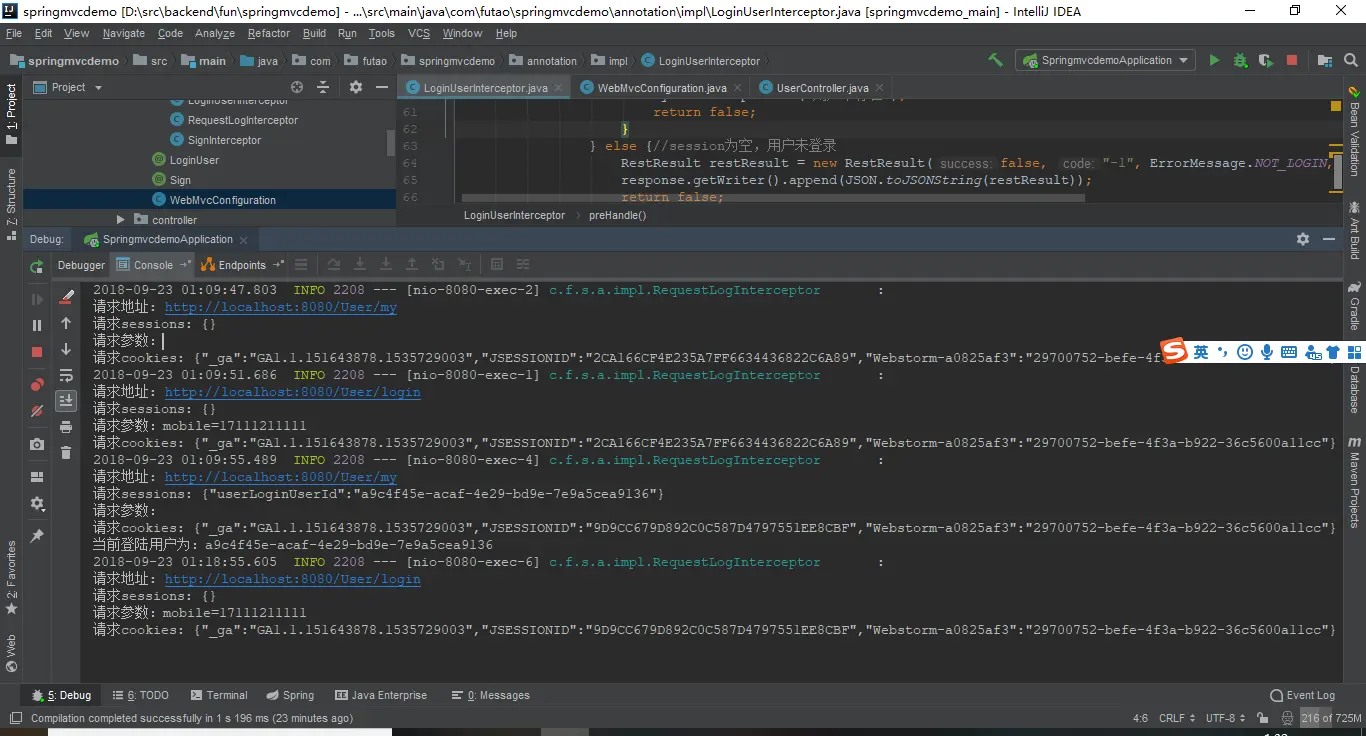Click the memory indicator 216 of 725M
This screenshot has height=736, width=1366.
[x=1331, y=718]
